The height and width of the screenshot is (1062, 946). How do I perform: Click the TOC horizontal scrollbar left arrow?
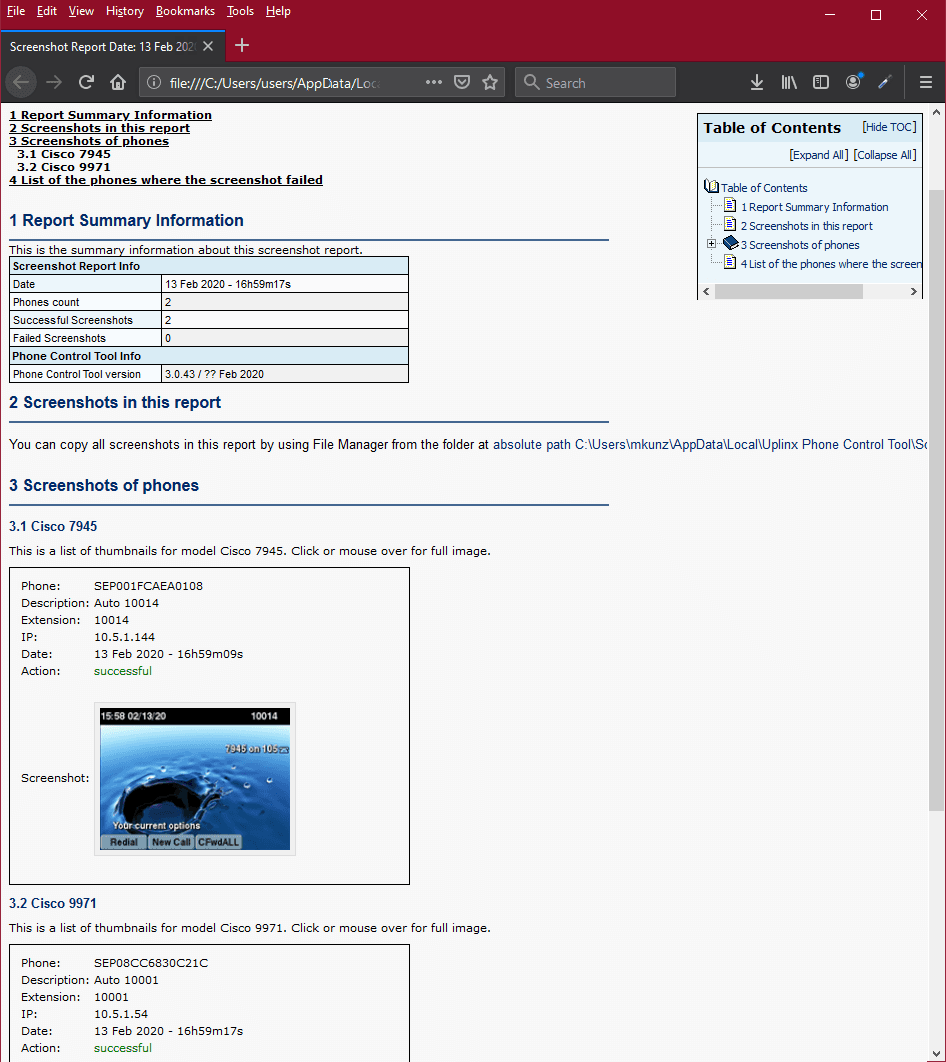[x=706, y=291]
